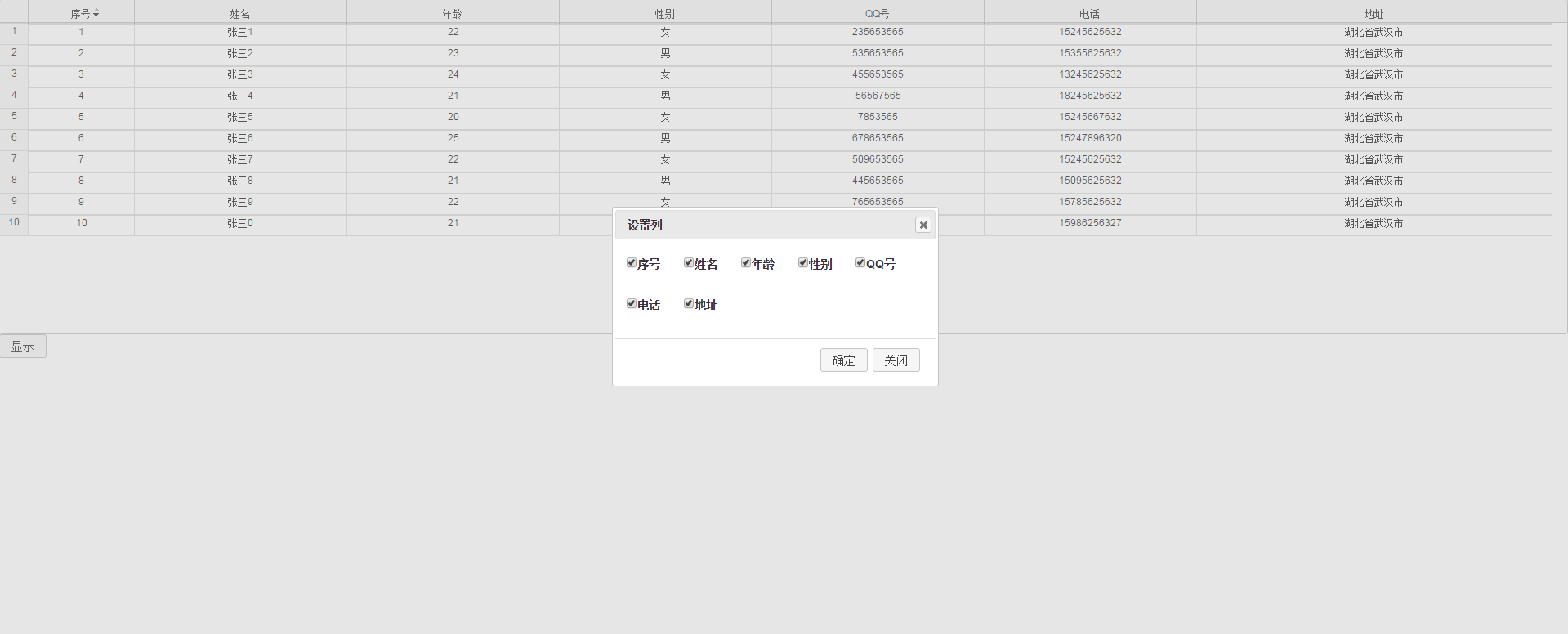Click the 关闭 button in dialog

coord(896,360)
